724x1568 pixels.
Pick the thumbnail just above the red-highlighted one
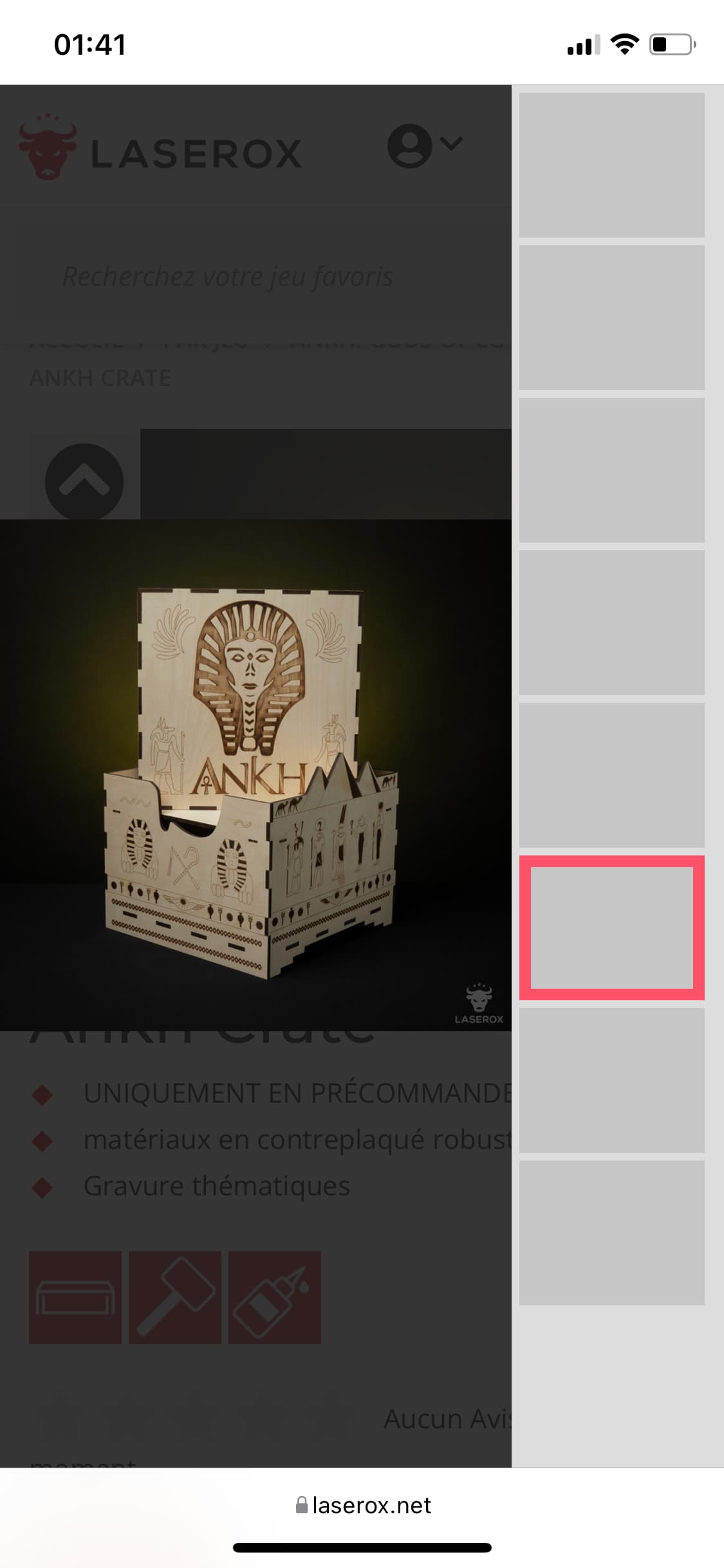coord(612,775)
